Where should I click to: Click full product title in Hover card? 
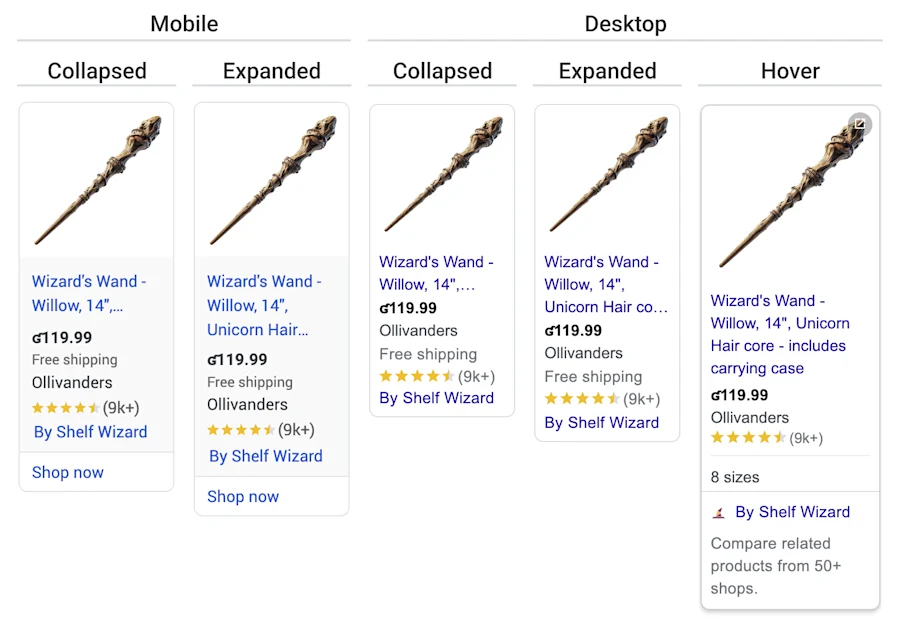pyautogui.click(x=780, y=334)
